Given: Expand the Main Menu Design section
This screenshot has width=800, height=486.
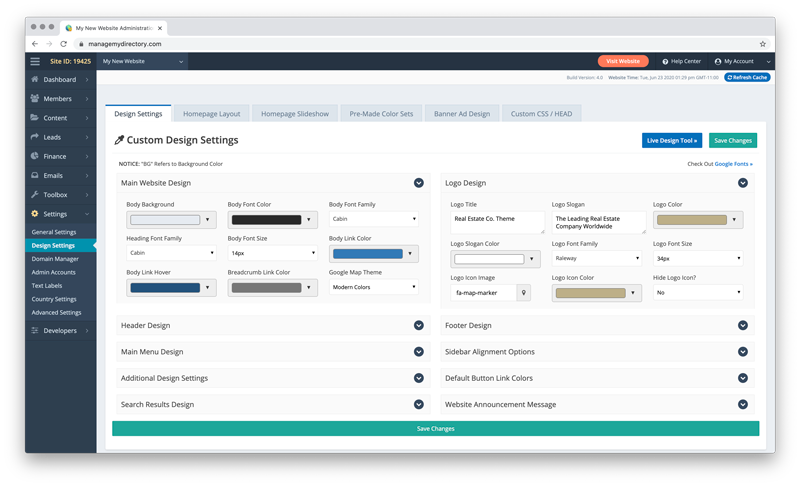Looking at the screenshot, I should coord(418,351).
